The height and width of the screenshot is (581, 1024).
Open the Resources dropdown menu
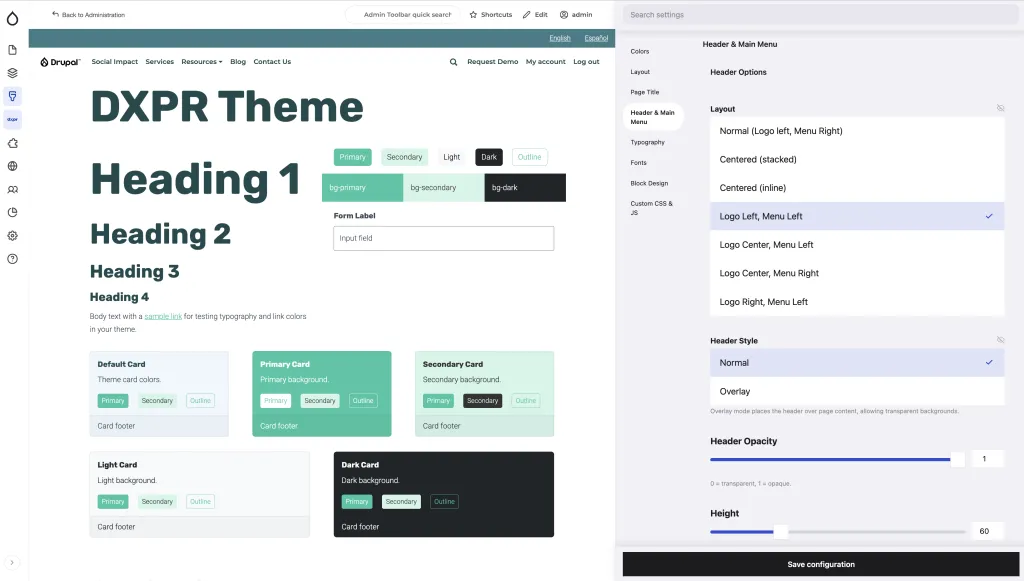point(202,61)
